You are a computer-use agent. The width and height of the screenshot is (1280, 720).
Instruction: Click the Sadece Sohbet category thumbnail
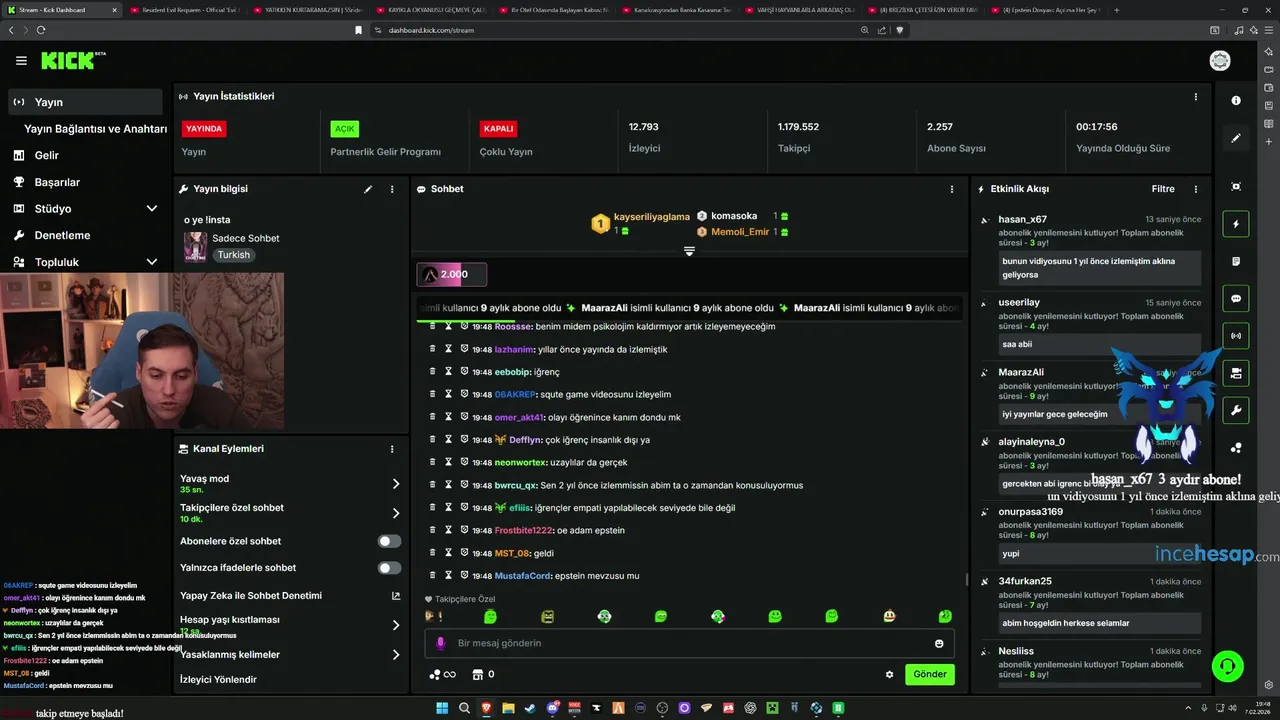point(195,246)
